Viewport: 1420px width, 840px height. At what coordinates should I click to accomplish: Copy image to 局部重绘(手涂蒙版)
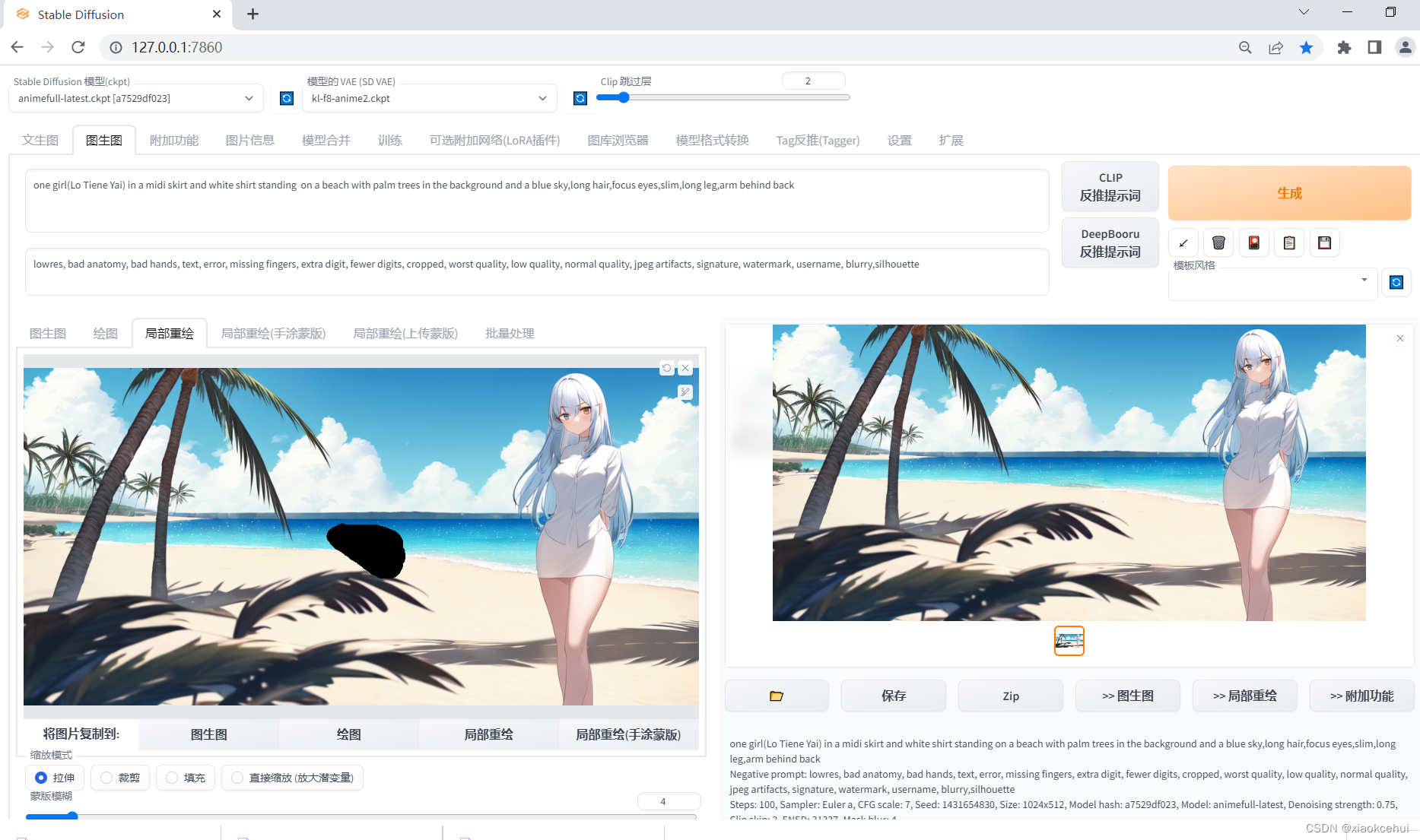click(x=628, y=734)
